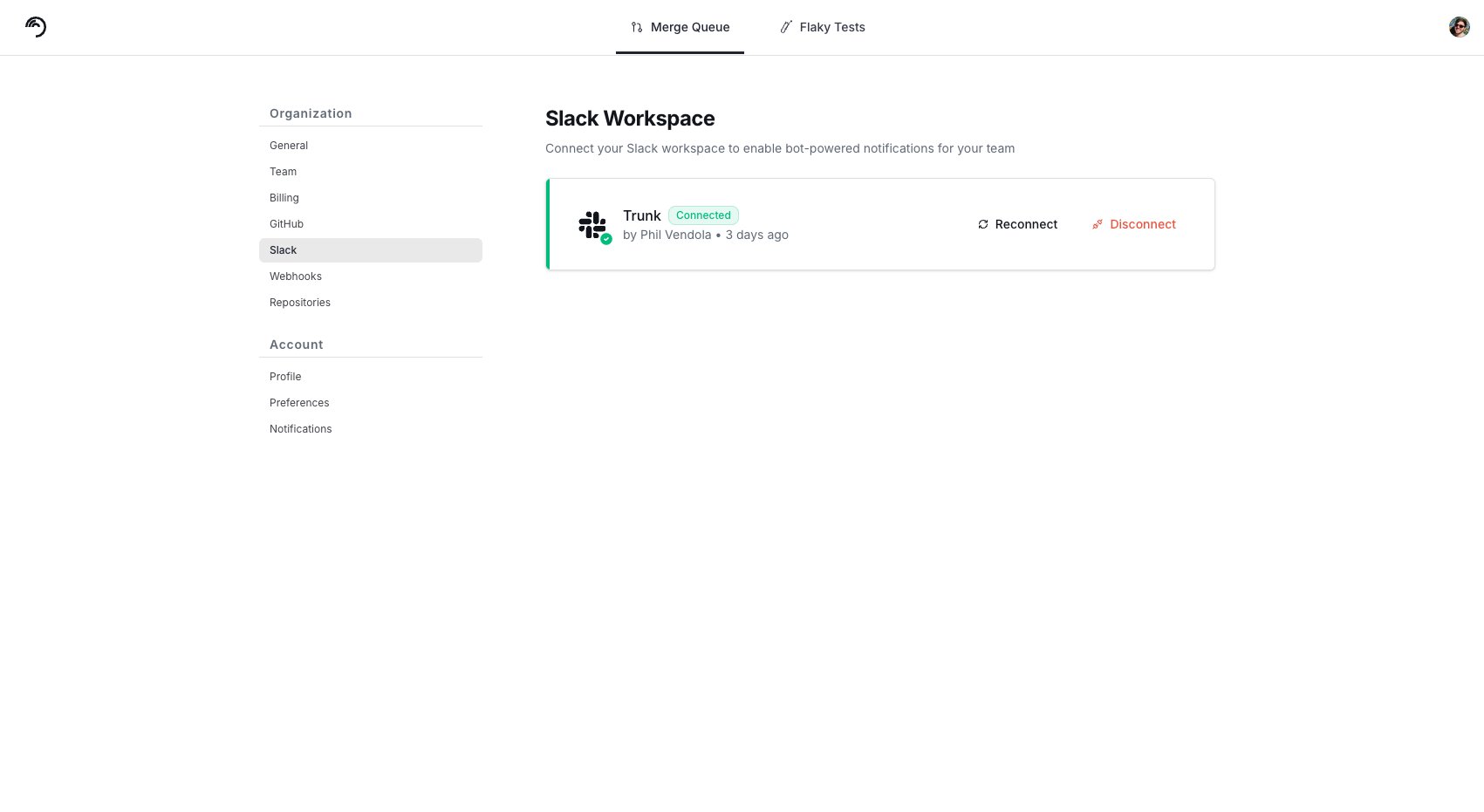This screenshot has height=812, width=1484.
Task: Disconnect the Trunk Slack workspace
Action: point(1134,224)
